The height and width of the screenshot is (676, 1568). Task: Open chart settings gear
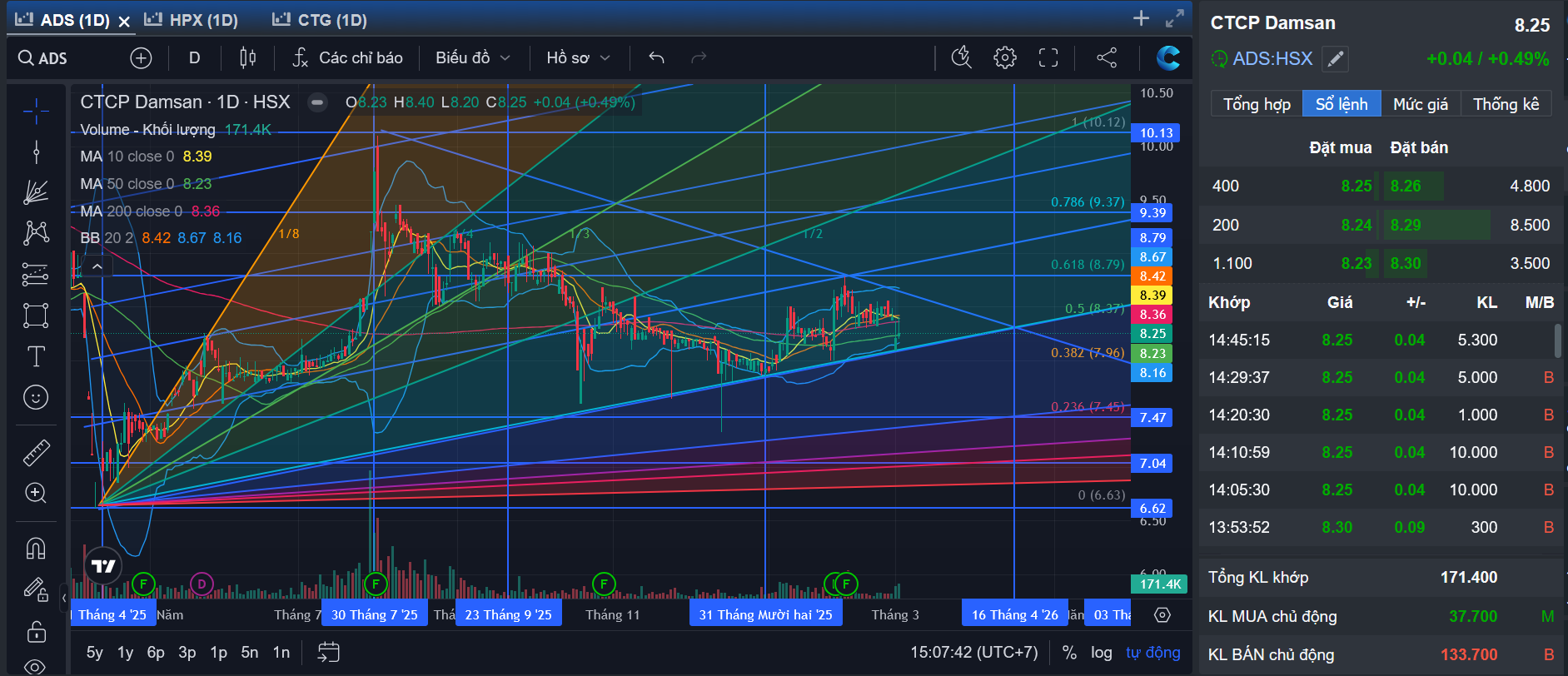[1005, 58]
